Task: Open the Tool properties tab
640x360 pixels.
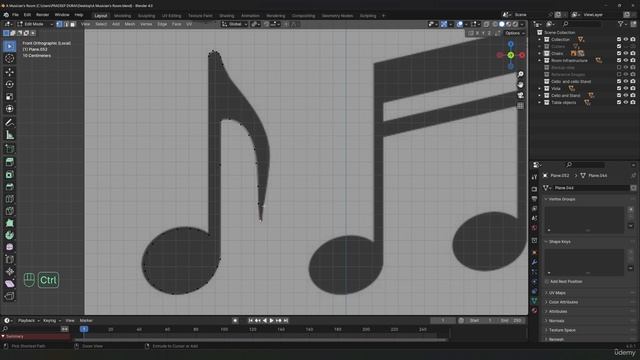Action: coord(534,177)
